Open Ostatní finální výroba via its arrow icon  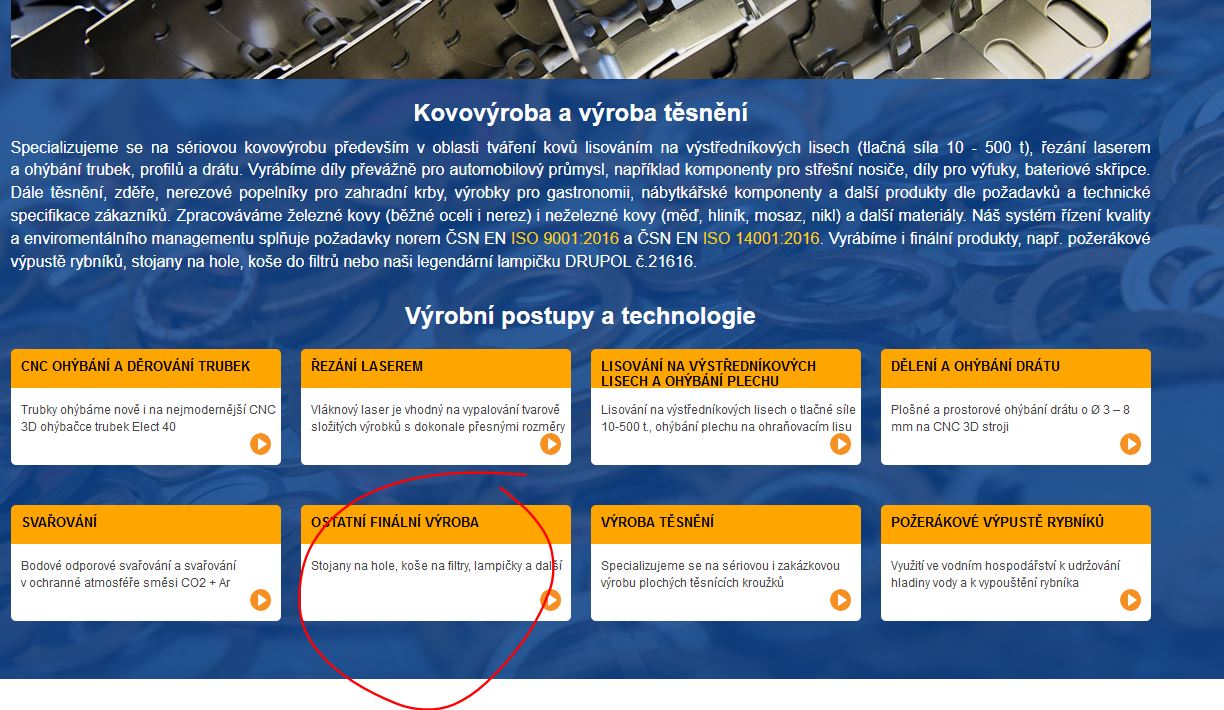[x=550, y=600]
